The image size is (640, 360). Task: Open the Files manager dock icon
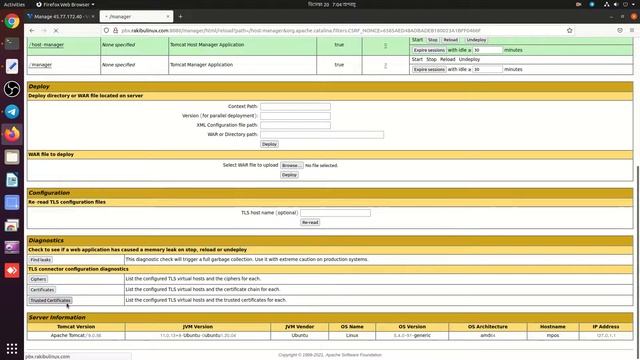pyautogui.click(x=12, y=157)
